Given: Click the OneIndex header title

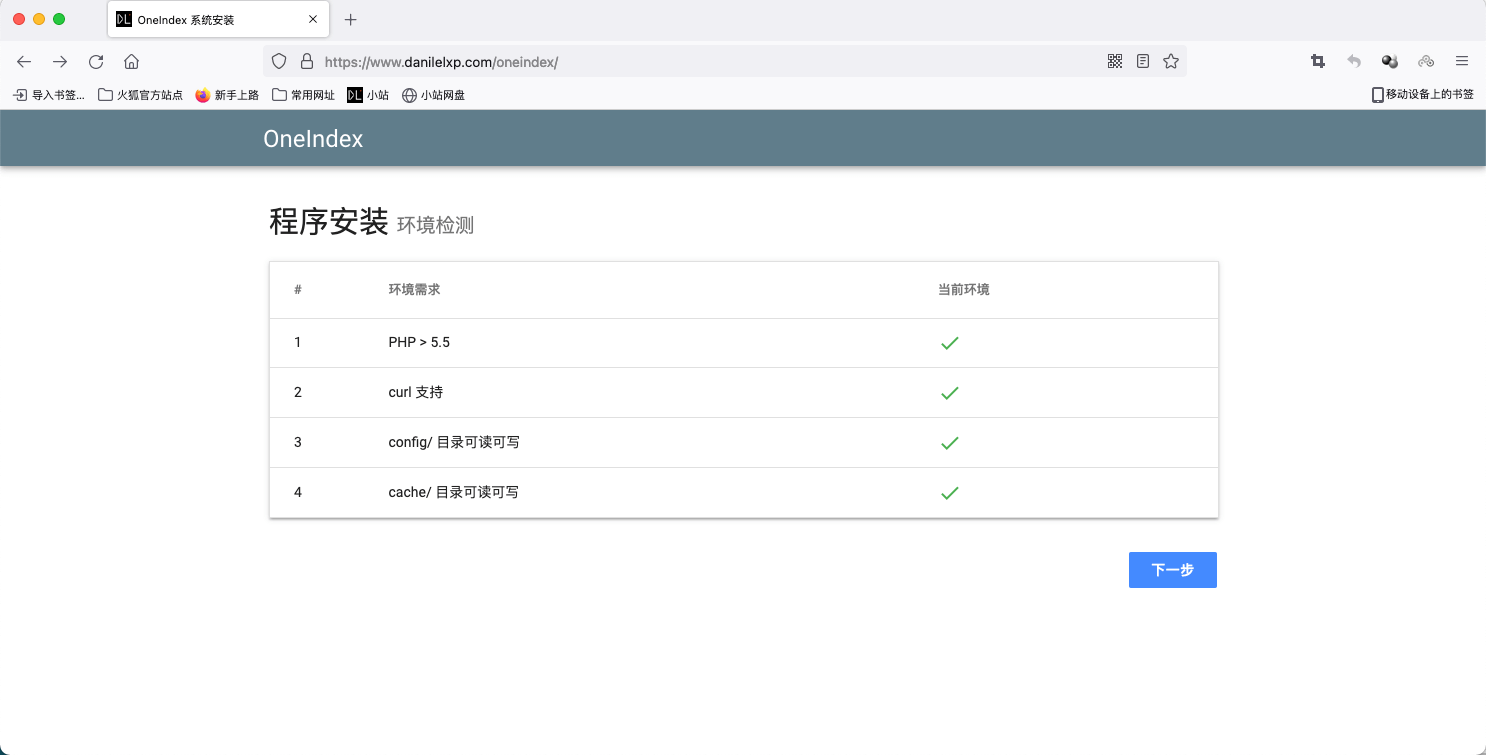Looking at the screenshot, I should point(313,139).
